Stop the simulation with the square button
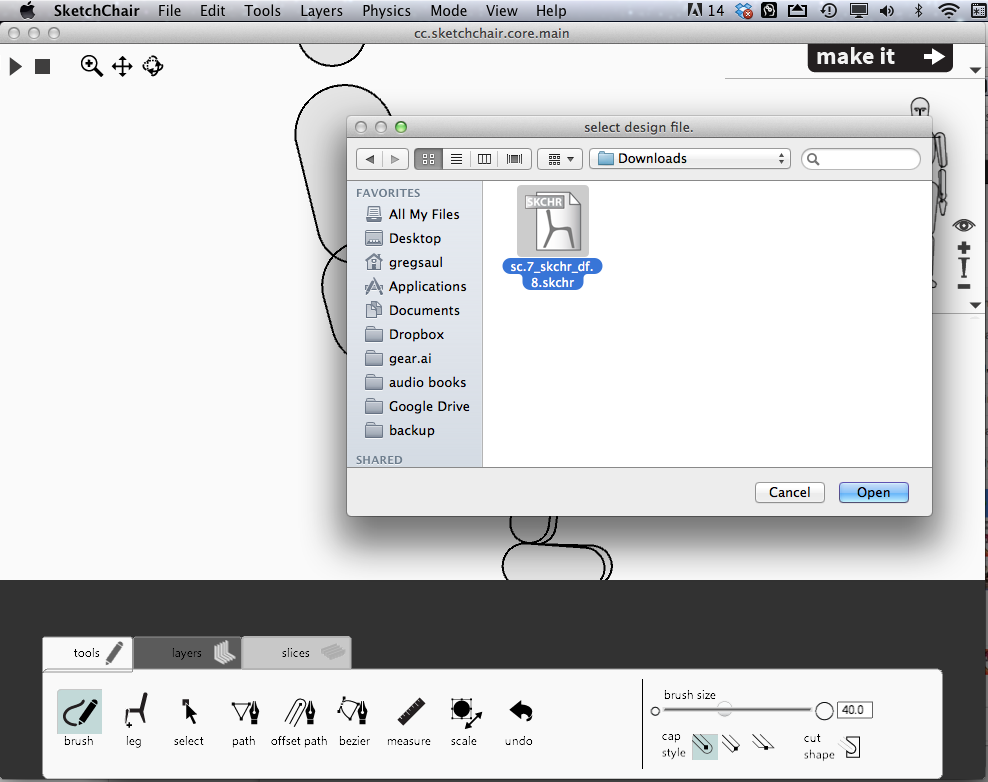The image size is (988, 782). coord(42,66)
